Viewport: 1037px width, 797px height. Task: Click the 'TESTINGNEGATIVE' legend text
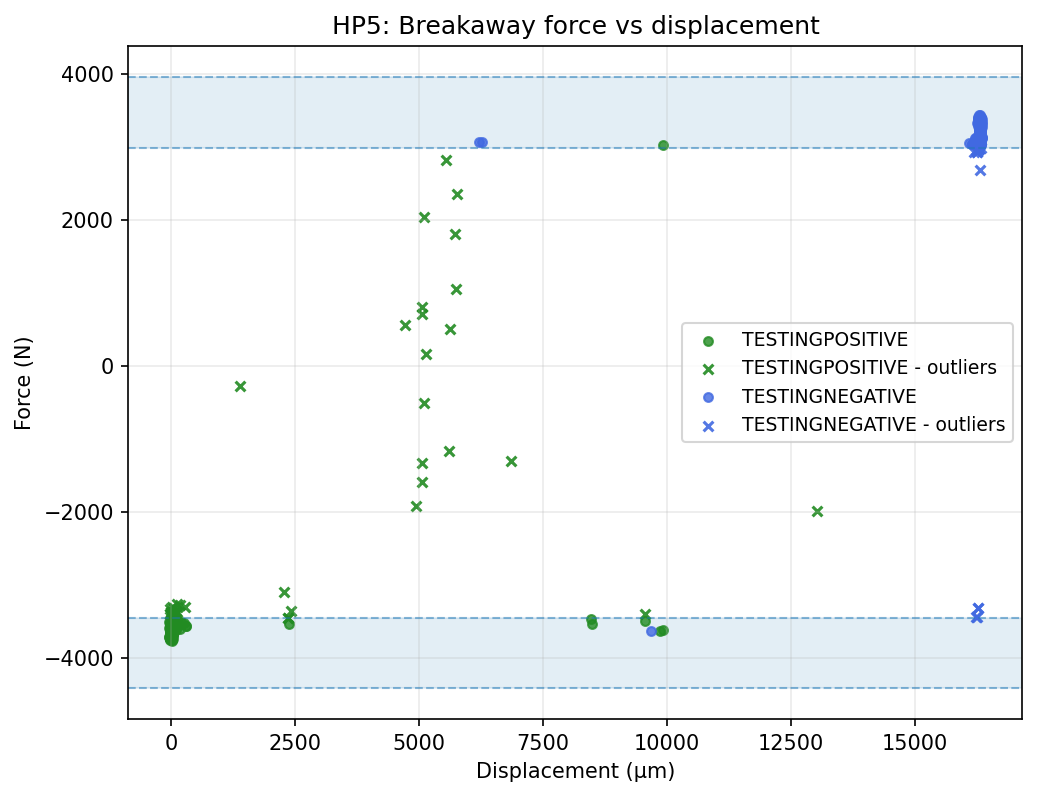tap(828, 396)
